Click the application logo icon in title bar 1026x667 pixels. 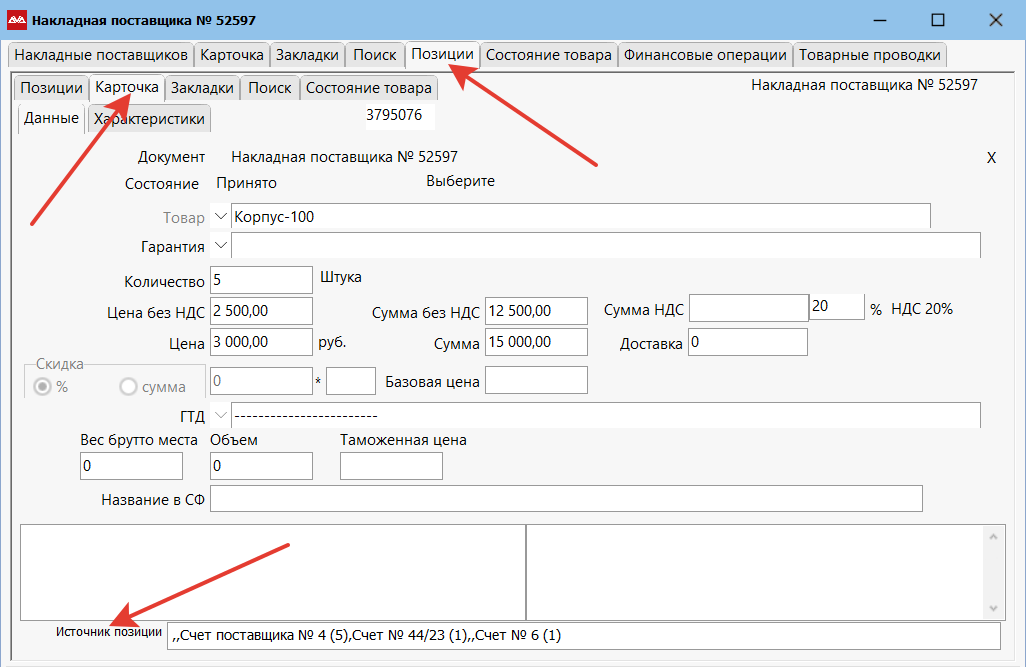(17, 20)
